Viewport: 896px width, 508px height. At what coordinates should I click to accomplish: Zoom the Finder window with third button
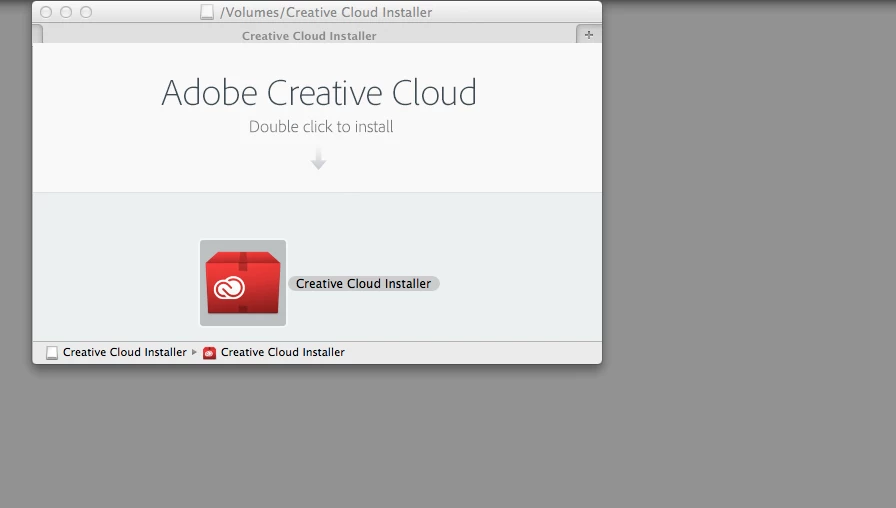tap(86, 12)
